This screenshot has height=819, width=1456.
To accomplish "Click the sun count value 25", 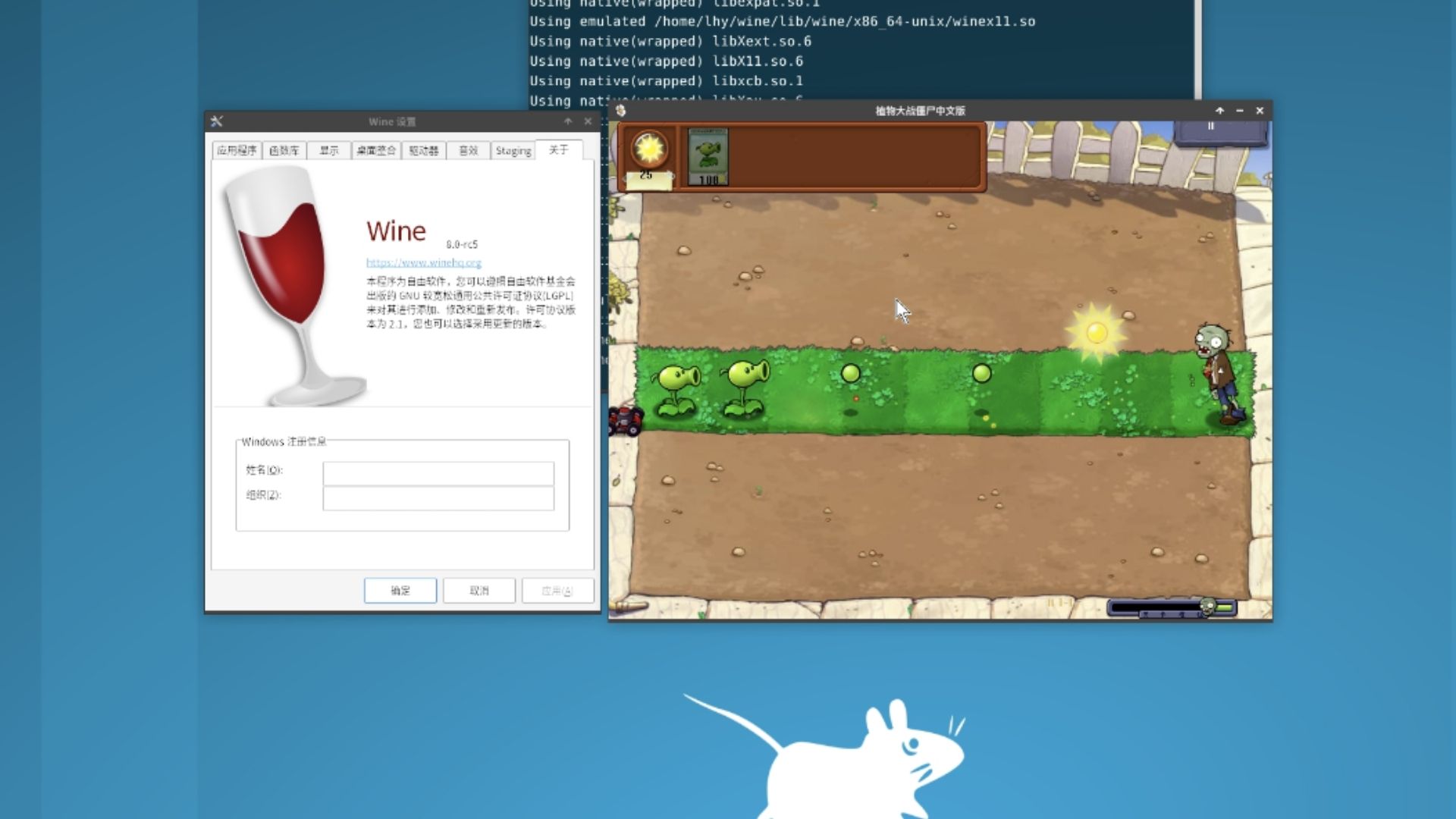I will (x=646, y=175).
